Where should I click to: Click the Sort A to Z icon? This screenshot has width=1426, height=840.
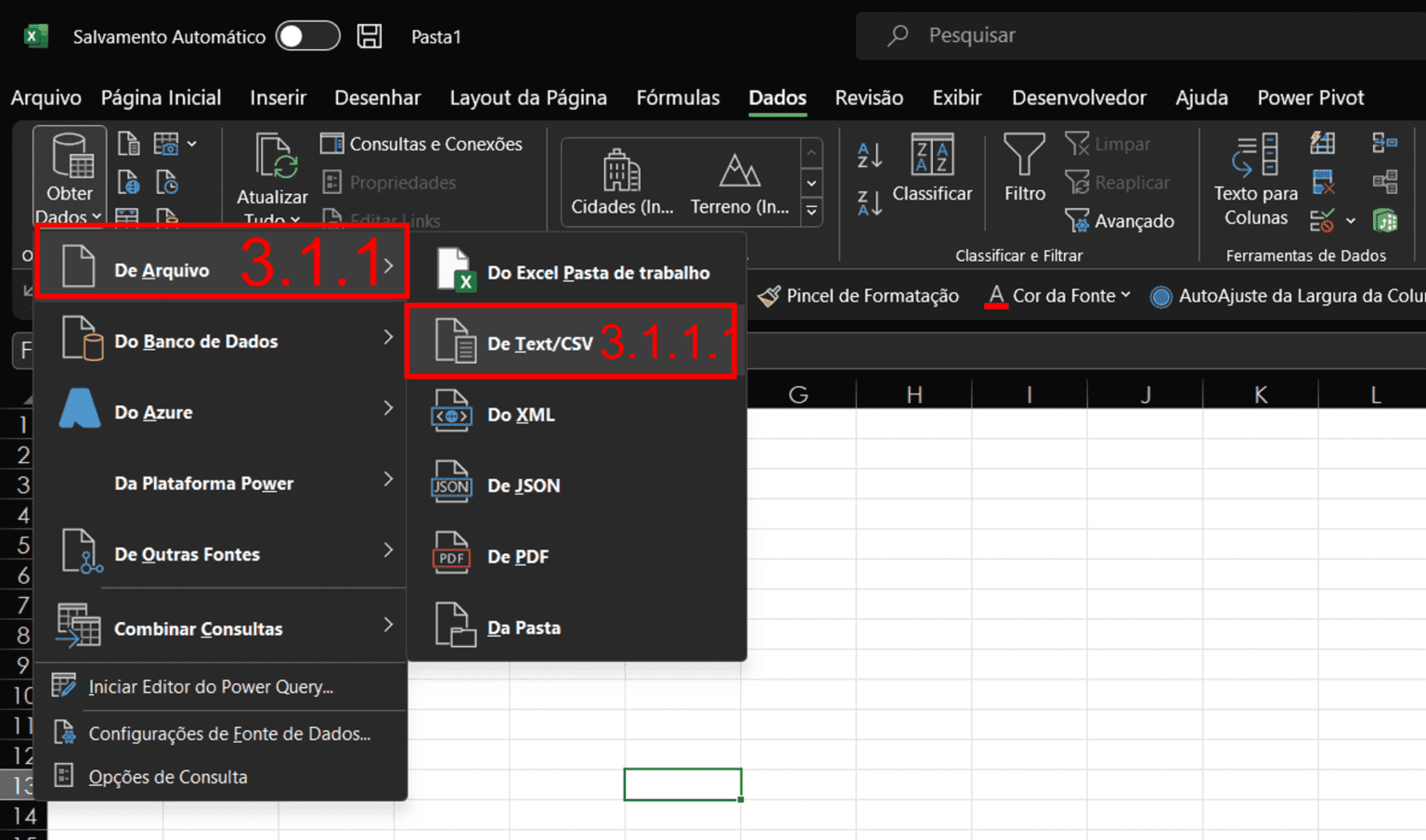point(869,156)
